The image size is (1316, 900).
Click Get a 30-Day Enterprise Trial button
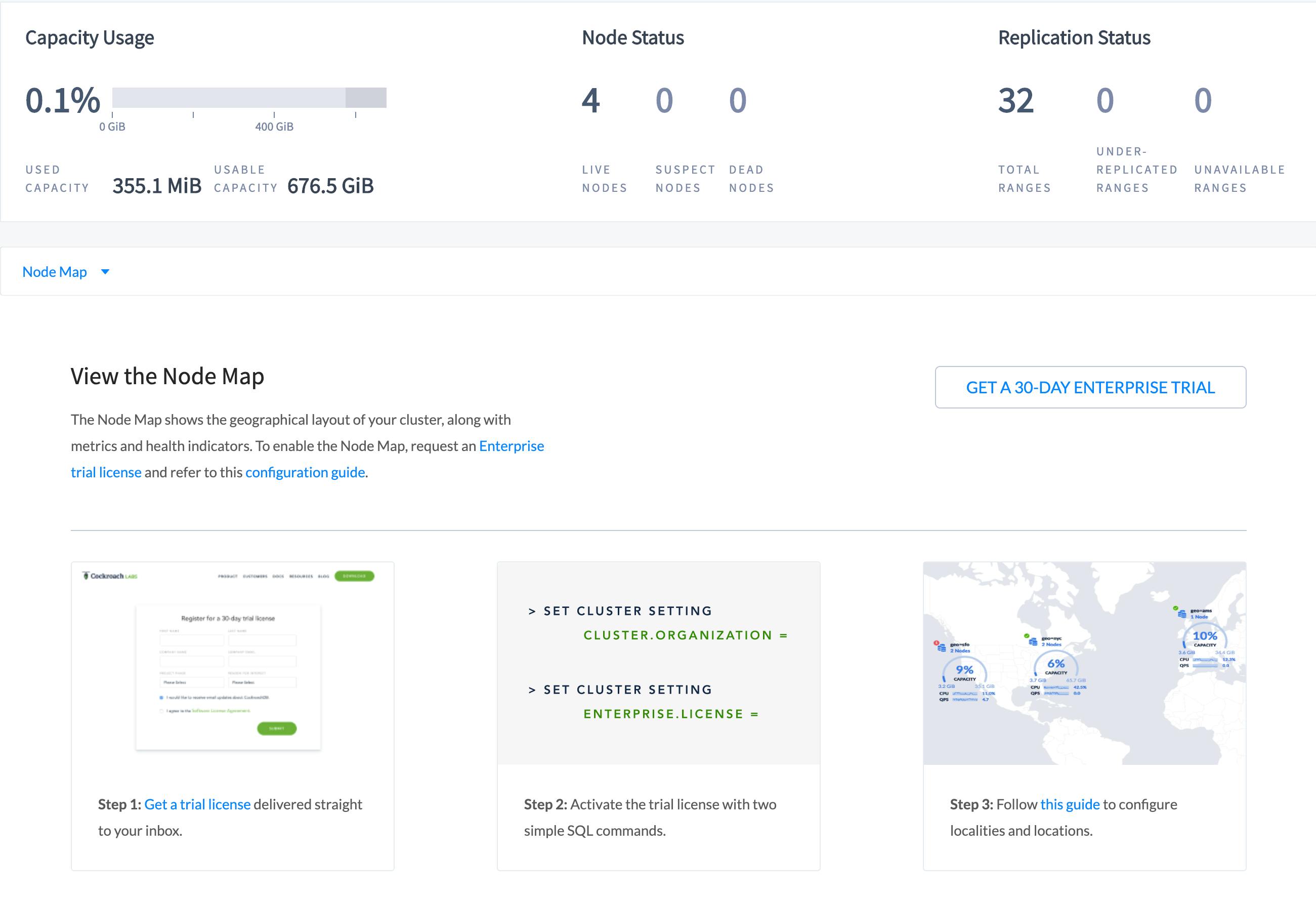(x=1090, y=387)
